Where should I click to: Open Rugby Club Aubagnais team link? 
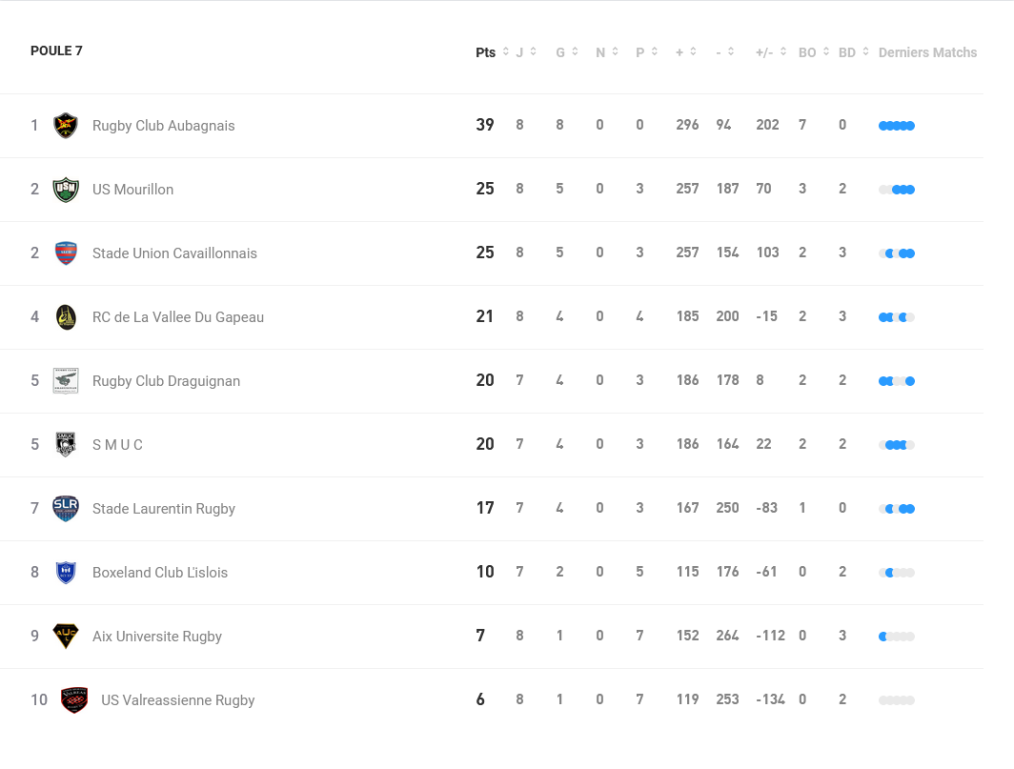point(163,126)
